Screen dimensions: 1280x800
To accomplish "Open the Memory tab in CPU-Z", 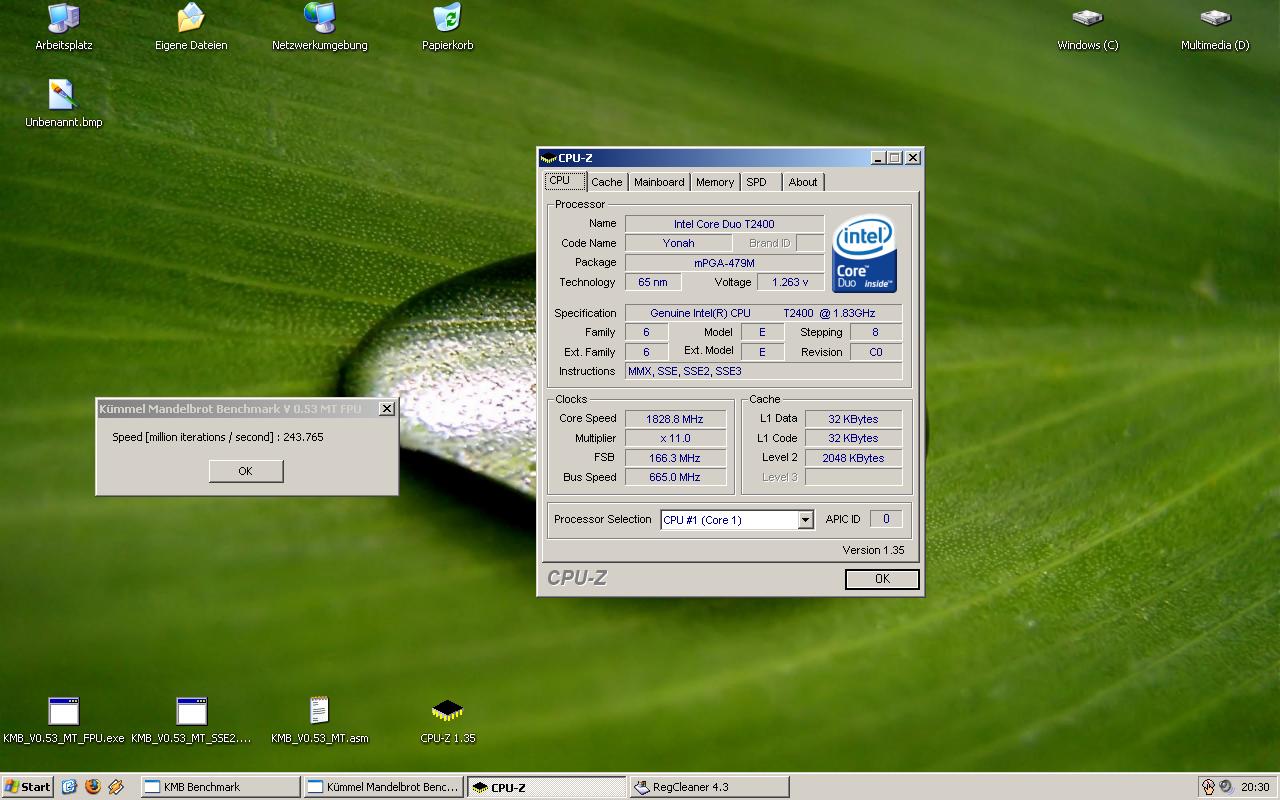I will pyautogui.click(x=714, y=182).
